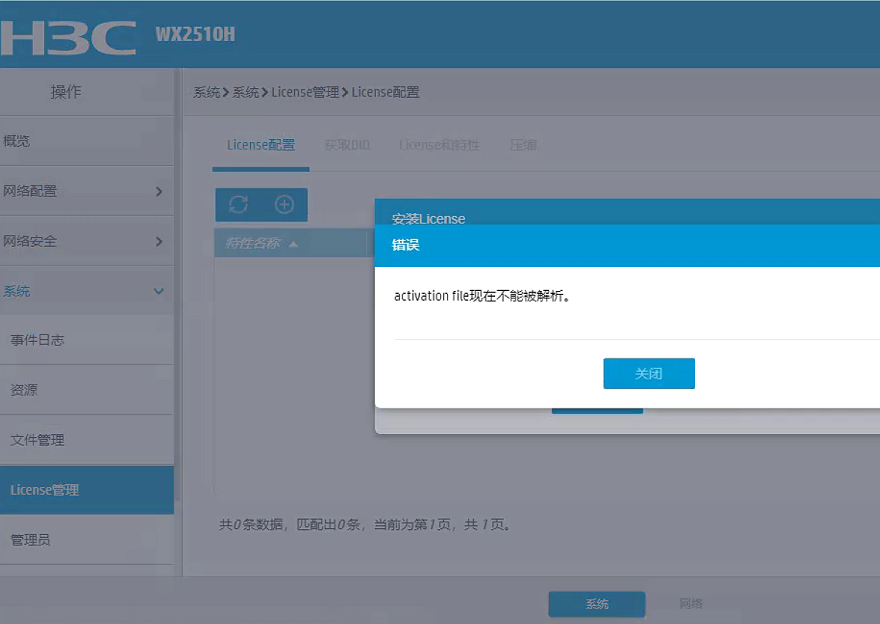Image resolution: width=880 pixels, height=624 pixels.
Task: Open License管理 in the sidebar
Action: coord(87,489)
